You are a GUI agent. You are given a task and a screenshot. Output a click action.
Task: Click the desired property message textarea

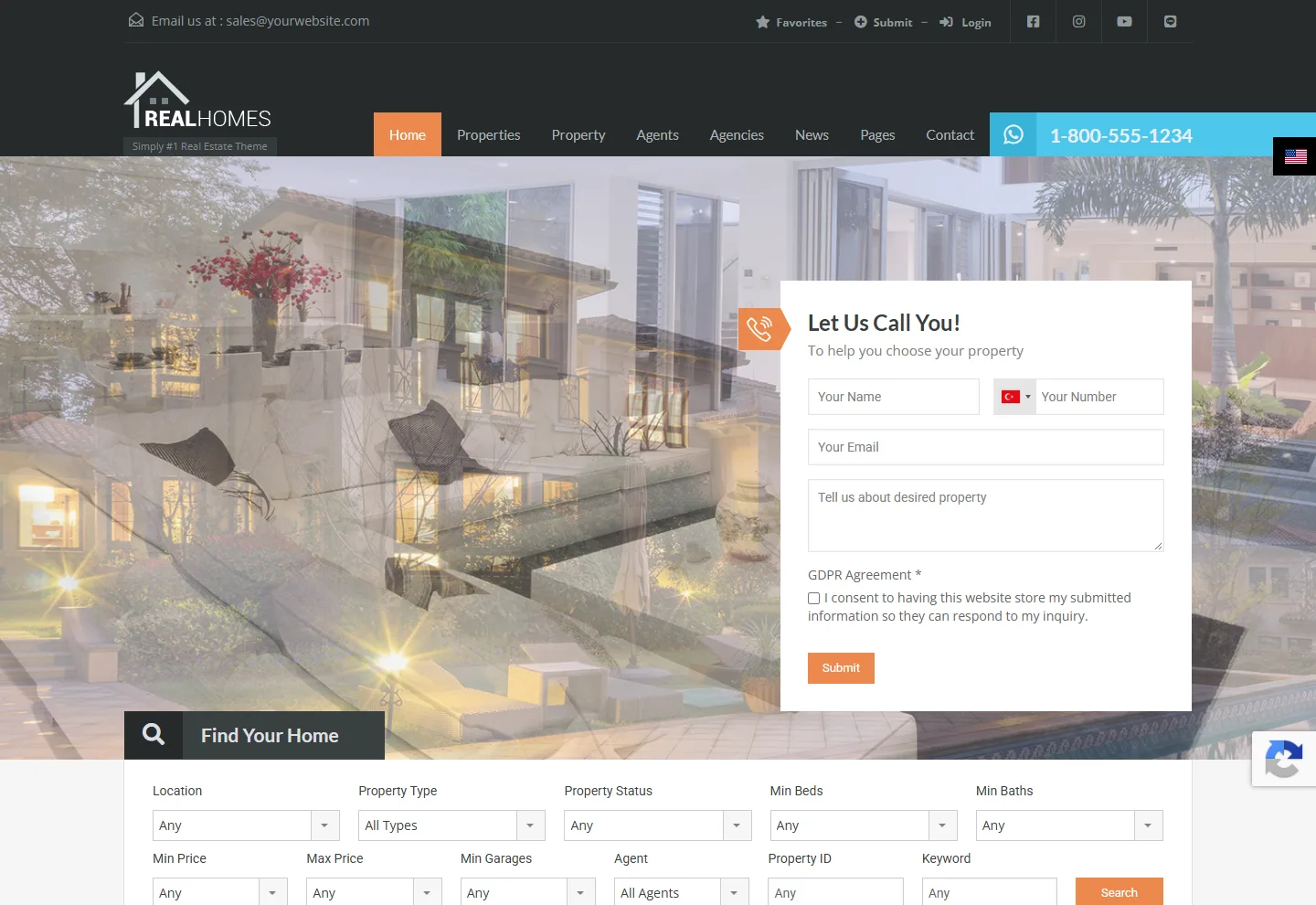pos(986,516)
